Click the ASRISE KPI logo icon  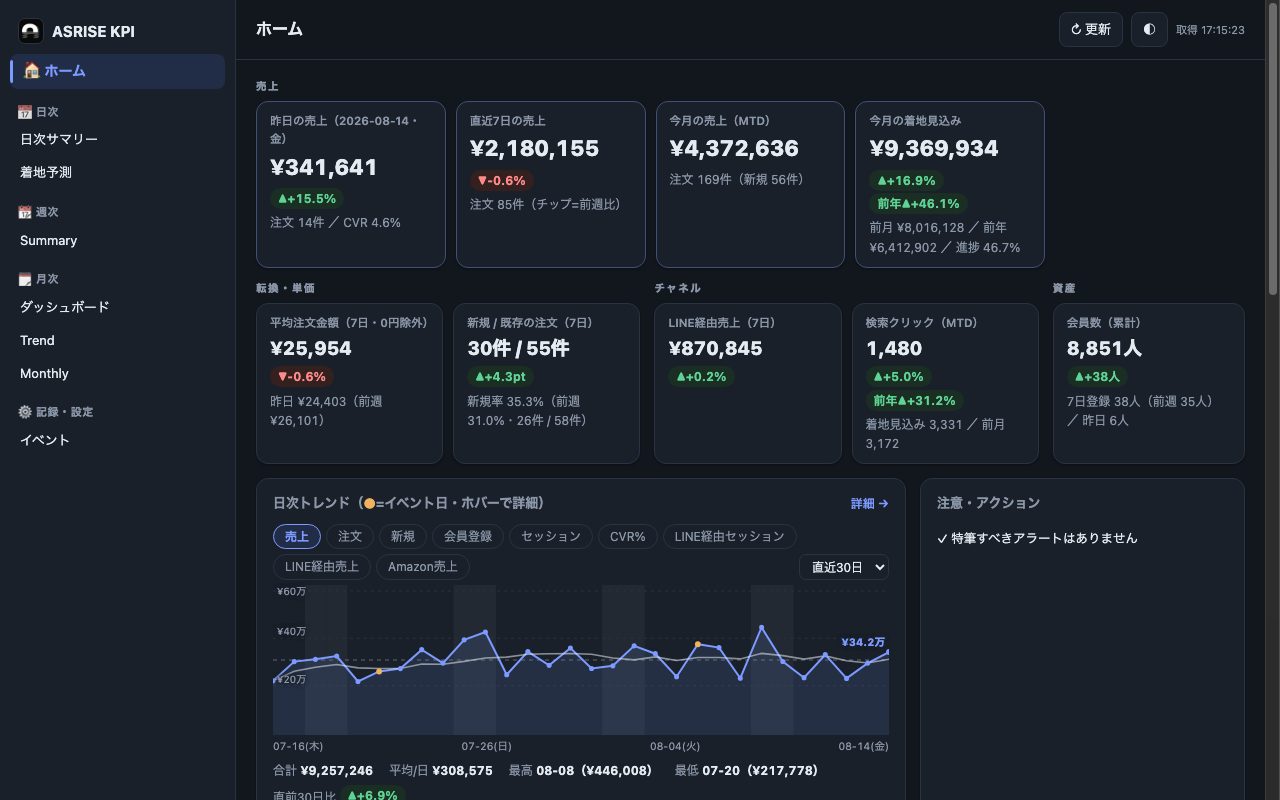pos(31,31)
